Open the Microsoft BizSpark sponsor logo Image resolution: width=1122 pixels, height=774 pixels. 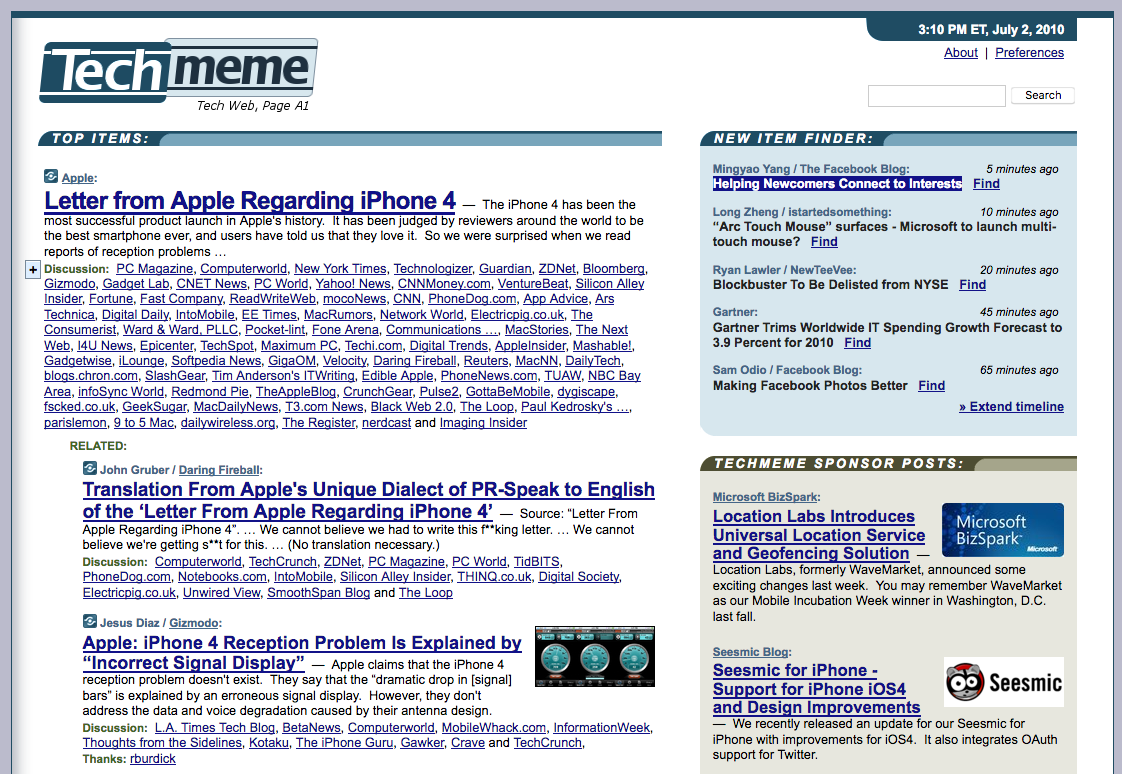(1003, 530)
